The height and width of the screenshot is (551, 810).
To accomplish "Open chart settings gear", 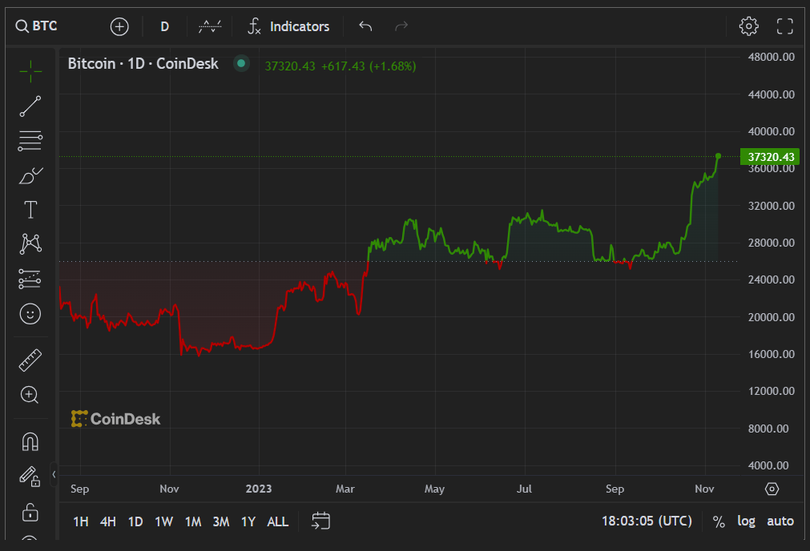I will point(748,26).
